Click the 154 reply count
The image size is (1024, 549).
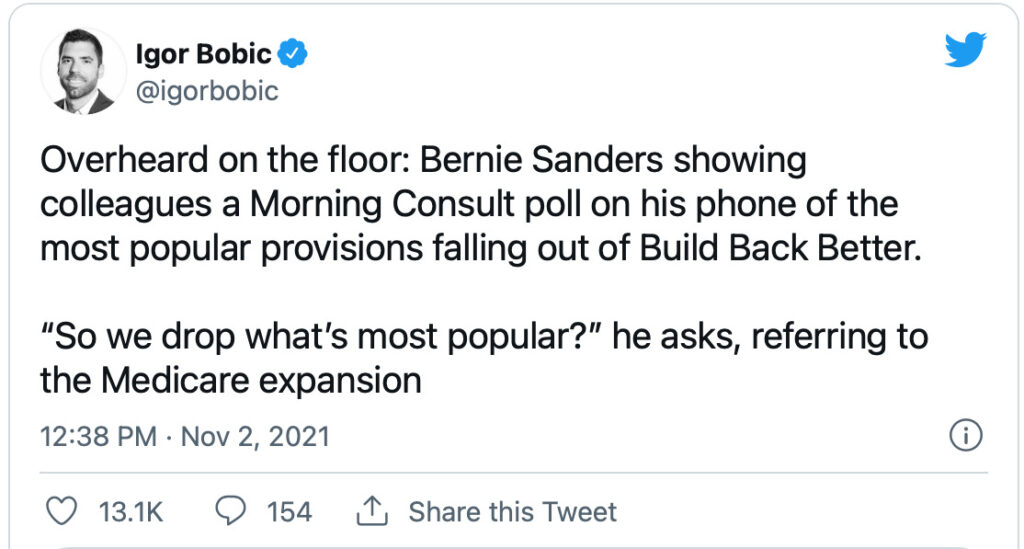click(289, 512)
